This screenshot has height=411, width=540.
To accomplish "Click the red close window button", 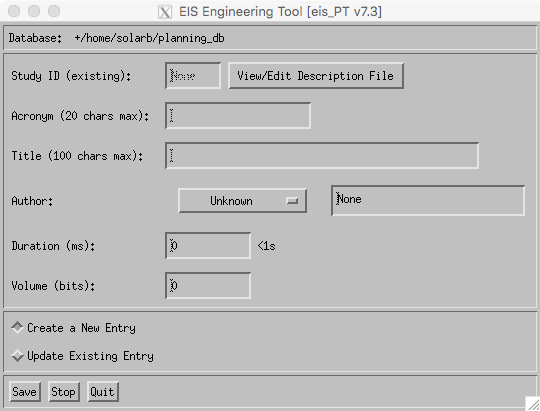I will [x=14, y=11].
